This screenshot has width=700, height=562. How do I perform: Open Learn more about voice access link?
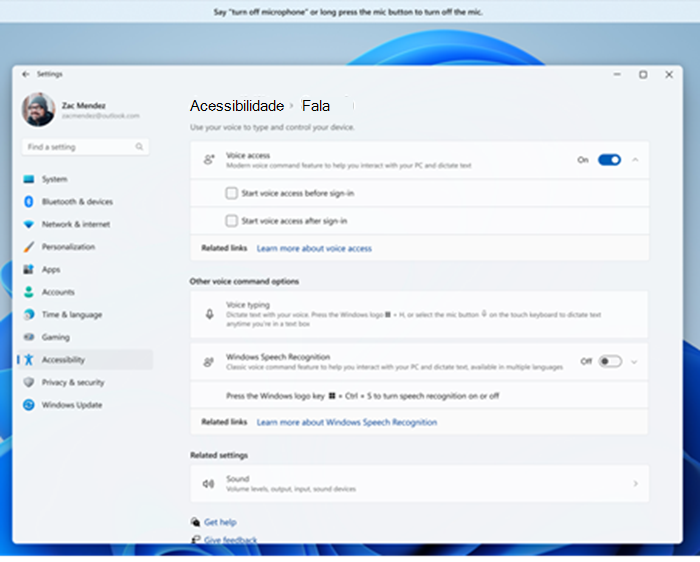314,249
